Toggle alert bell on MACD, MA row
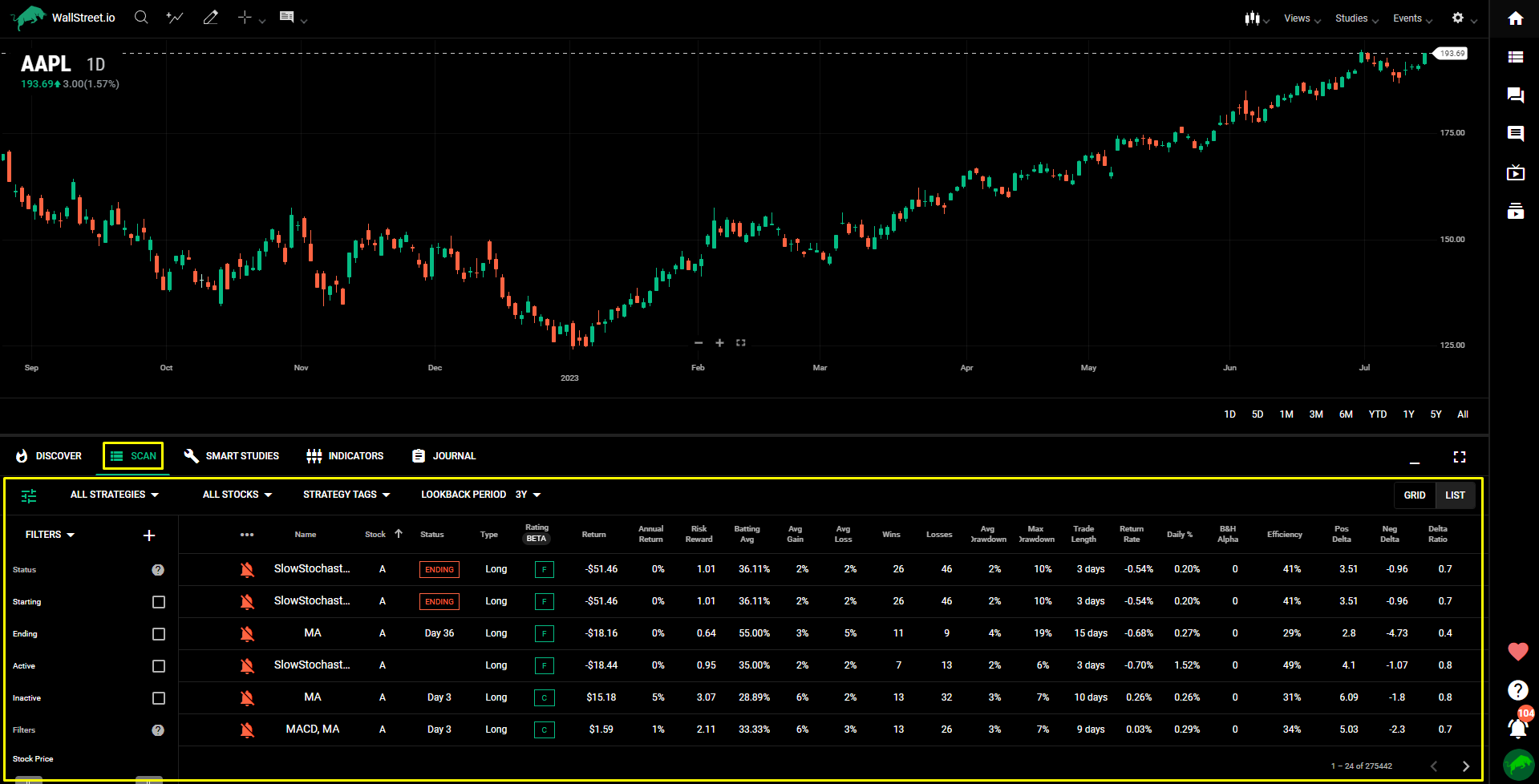The height and width of the screenshot is (784, 1539). (247, 730)
